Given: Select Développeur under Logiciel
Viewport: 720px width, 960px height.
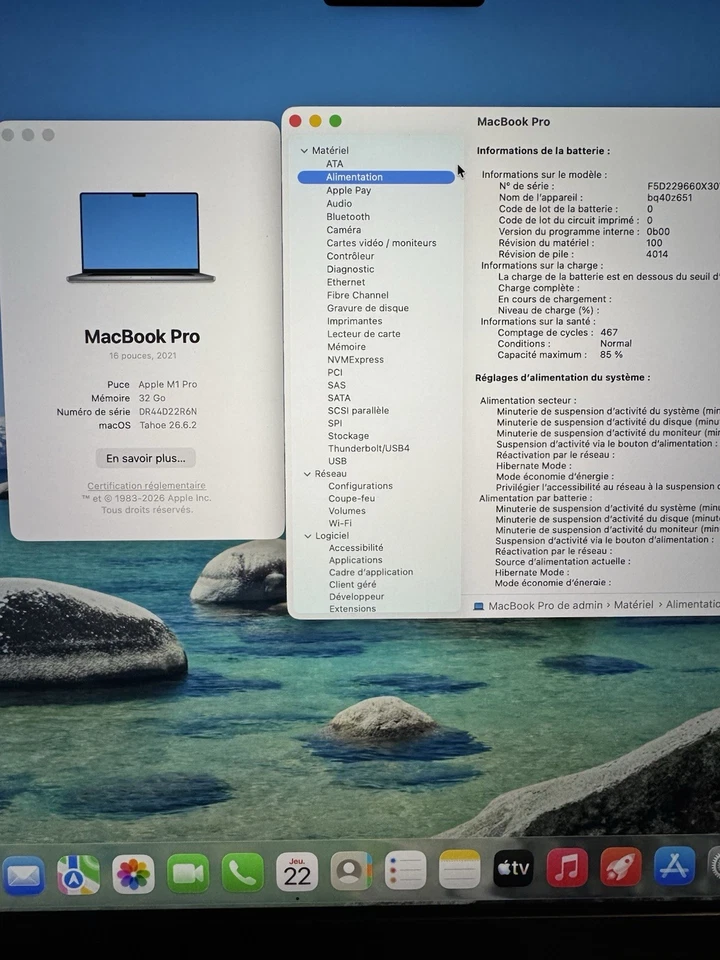Looking at the screenshot, I should click(x=357, y=596).
